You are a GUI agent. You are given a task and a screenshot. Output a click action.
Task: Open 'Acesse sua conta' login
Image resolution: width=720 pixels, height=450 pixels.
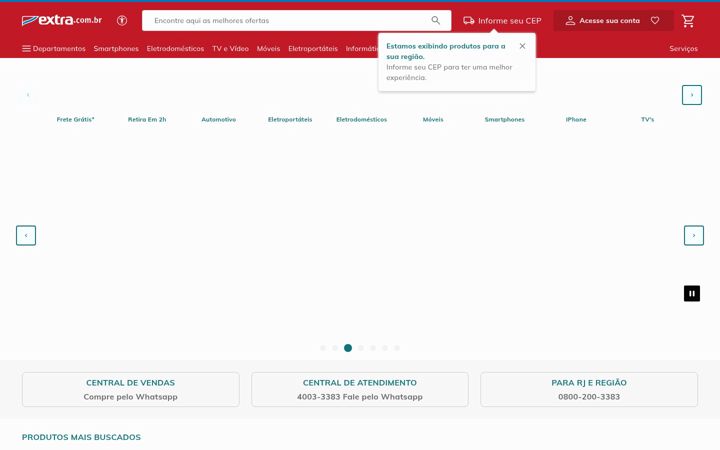(609, 21)
